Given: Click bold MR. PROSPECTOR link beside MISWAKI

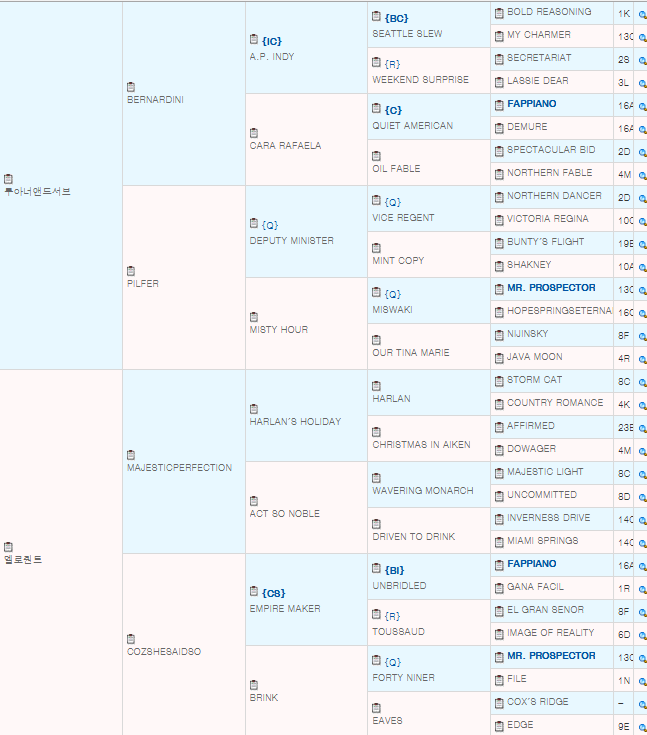Looking at the screenshot, I should click(x=551, y=287).
